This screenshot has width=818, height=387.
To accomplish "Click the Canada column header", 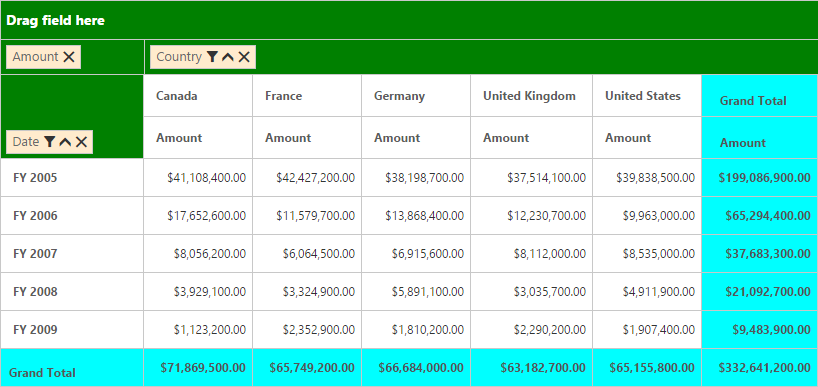I will (198, 95).
